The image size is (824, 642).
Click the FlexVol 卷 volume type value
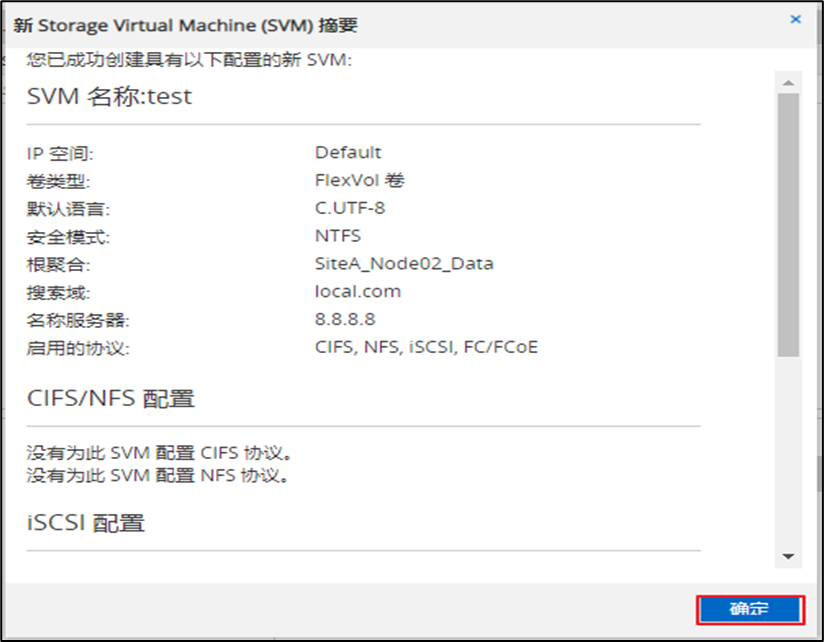click(x=359, y=181)
